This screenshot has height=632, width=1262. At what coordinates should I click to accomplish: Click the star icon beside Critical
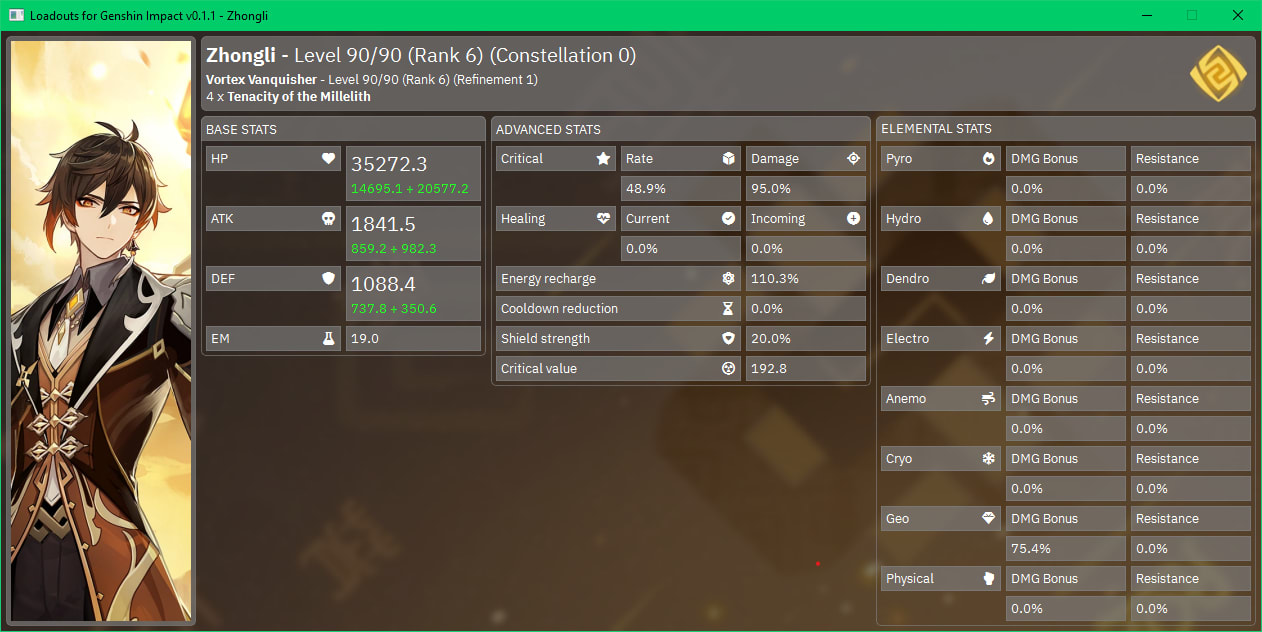603,159
